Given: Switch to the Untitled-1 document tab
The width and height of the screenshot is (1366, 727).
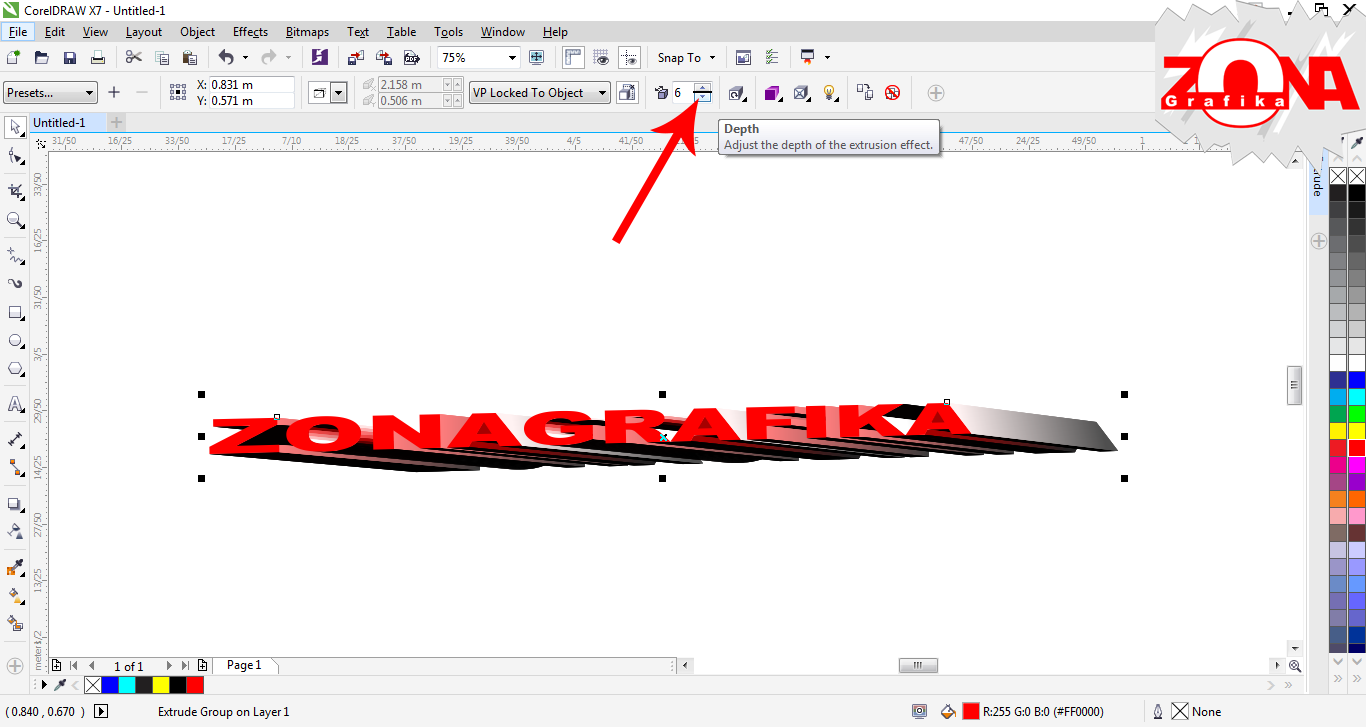Looking at the screenshot, I should [x=59, y=122].
